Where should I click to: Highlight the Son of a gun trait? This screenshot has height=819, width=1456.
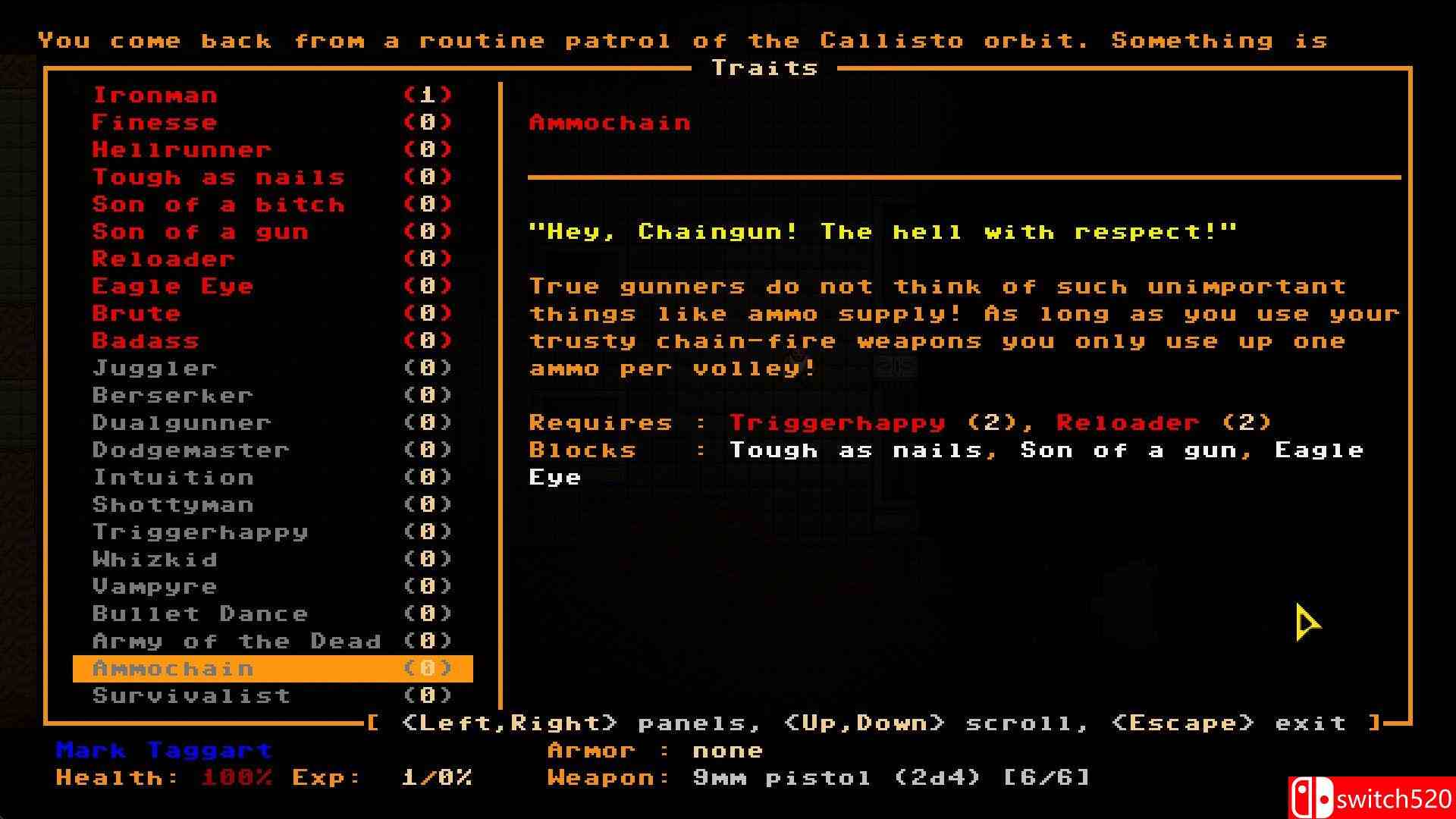(x=200, y=232)
